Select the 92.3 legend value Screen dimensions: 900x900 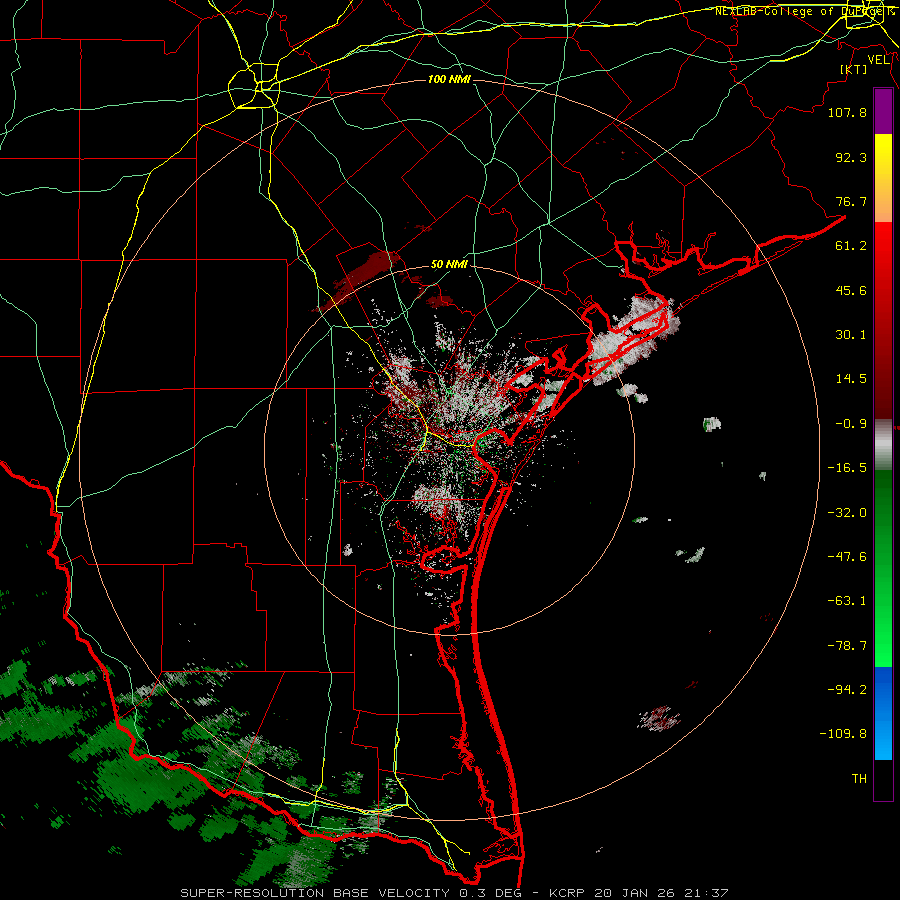pos(851,157)
